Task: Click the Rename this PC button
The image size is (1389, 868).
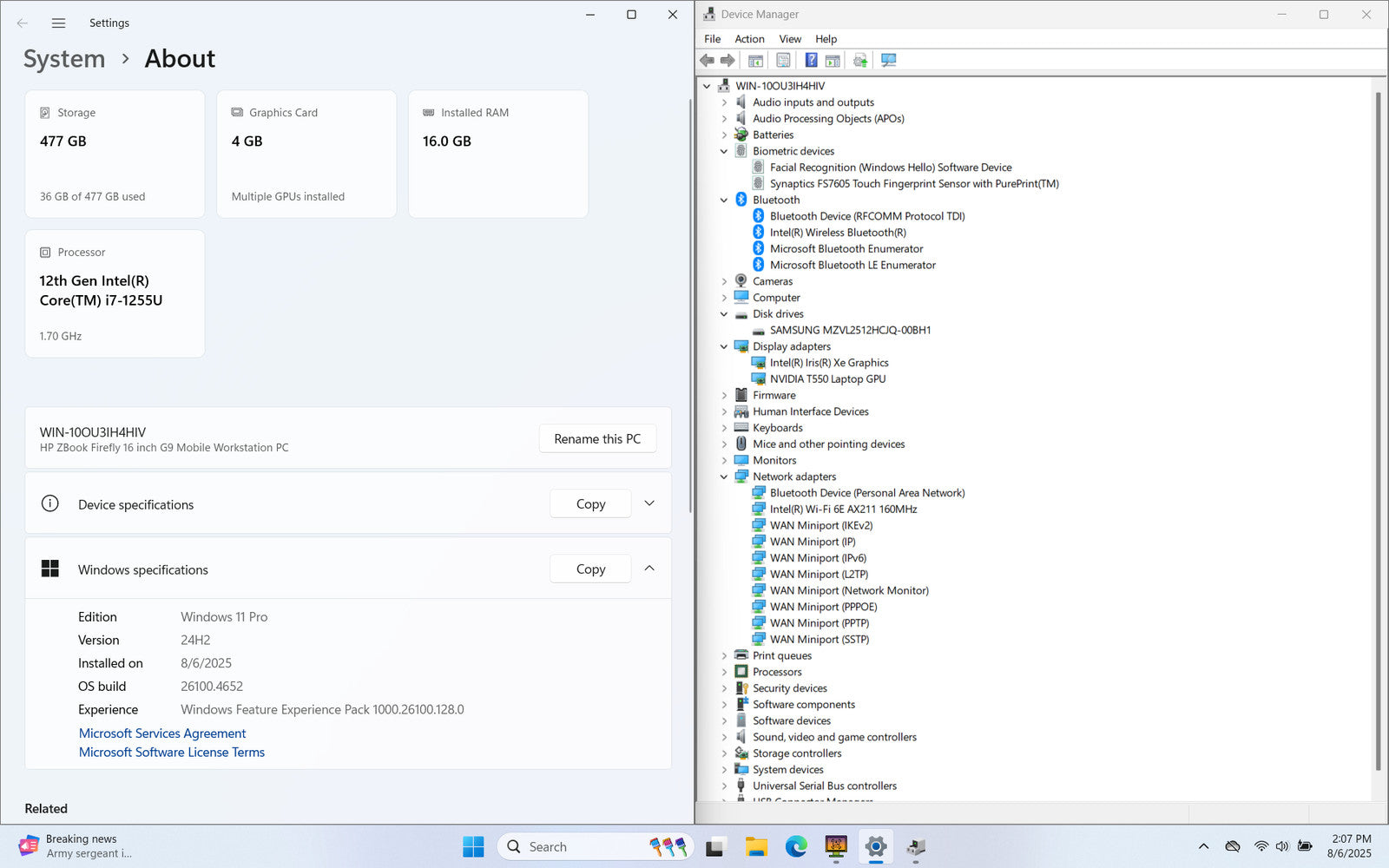Action: [x=597, y=439]
